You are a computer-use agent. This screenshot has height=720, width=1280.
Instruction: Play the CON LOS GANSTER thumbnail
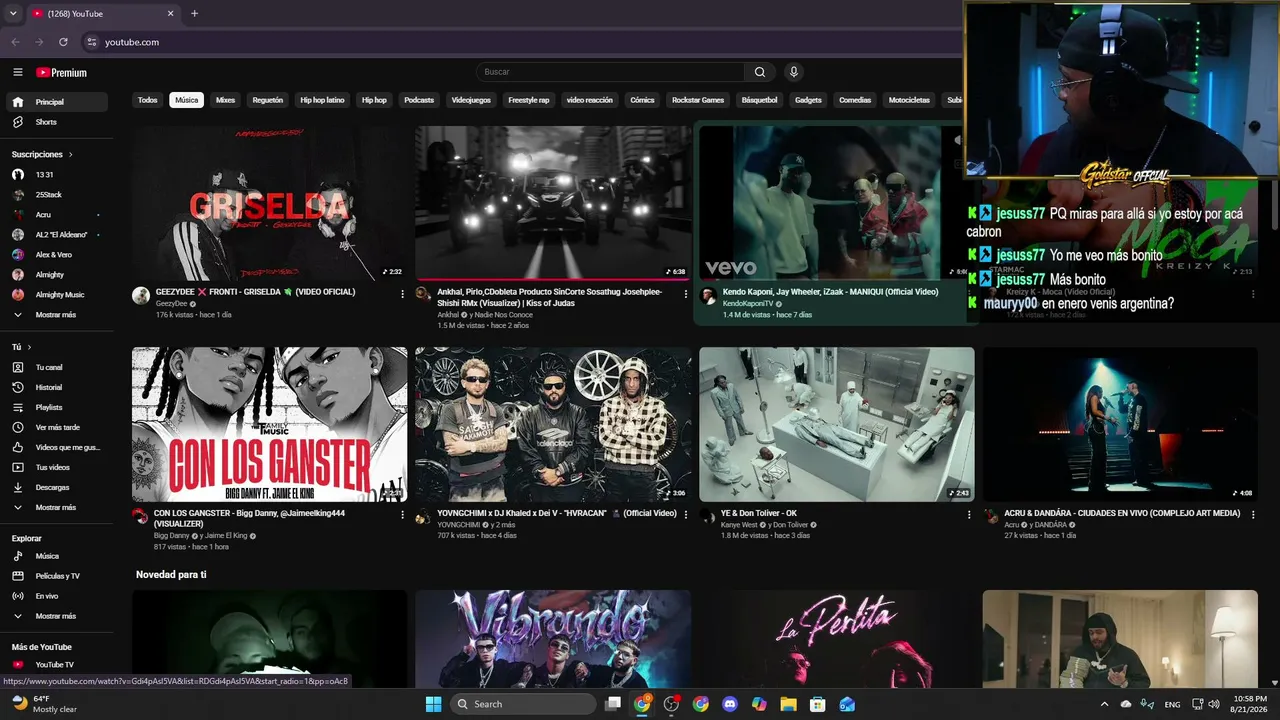pos(270,424)
